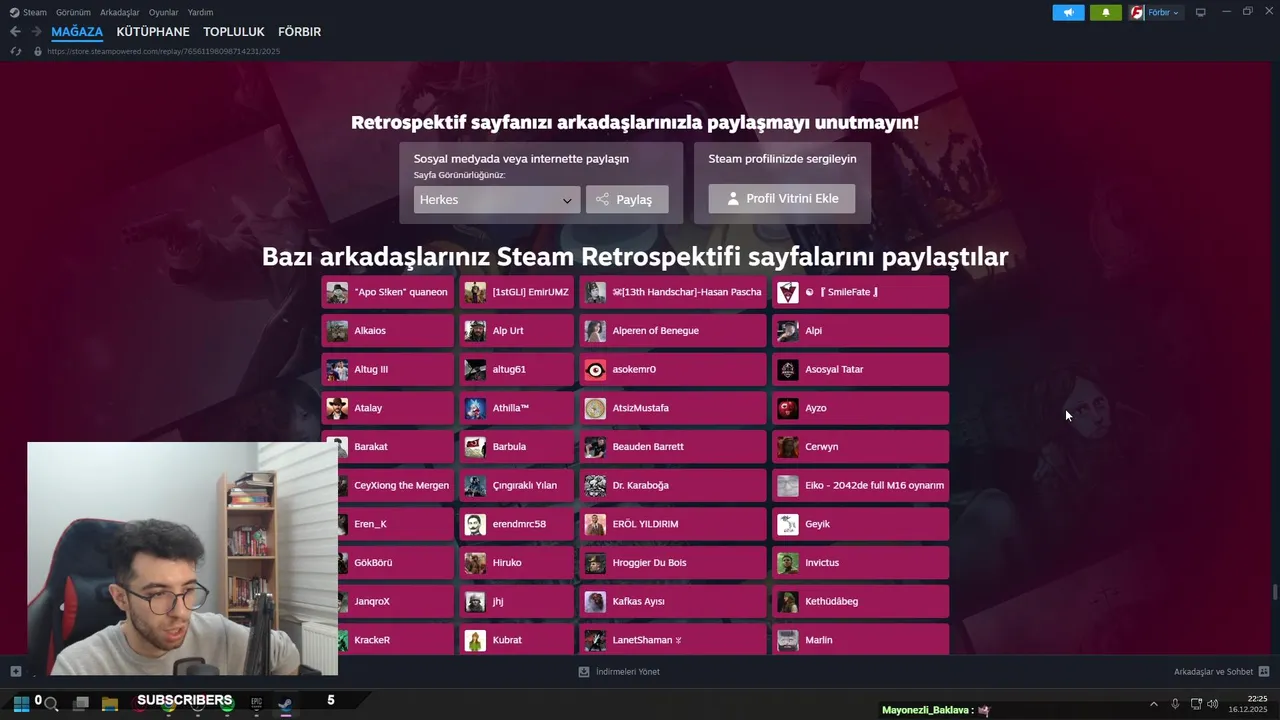Open the Förbir account dropdown
This screenshot has width=1280, height=720.
(x=1156, y=12)
